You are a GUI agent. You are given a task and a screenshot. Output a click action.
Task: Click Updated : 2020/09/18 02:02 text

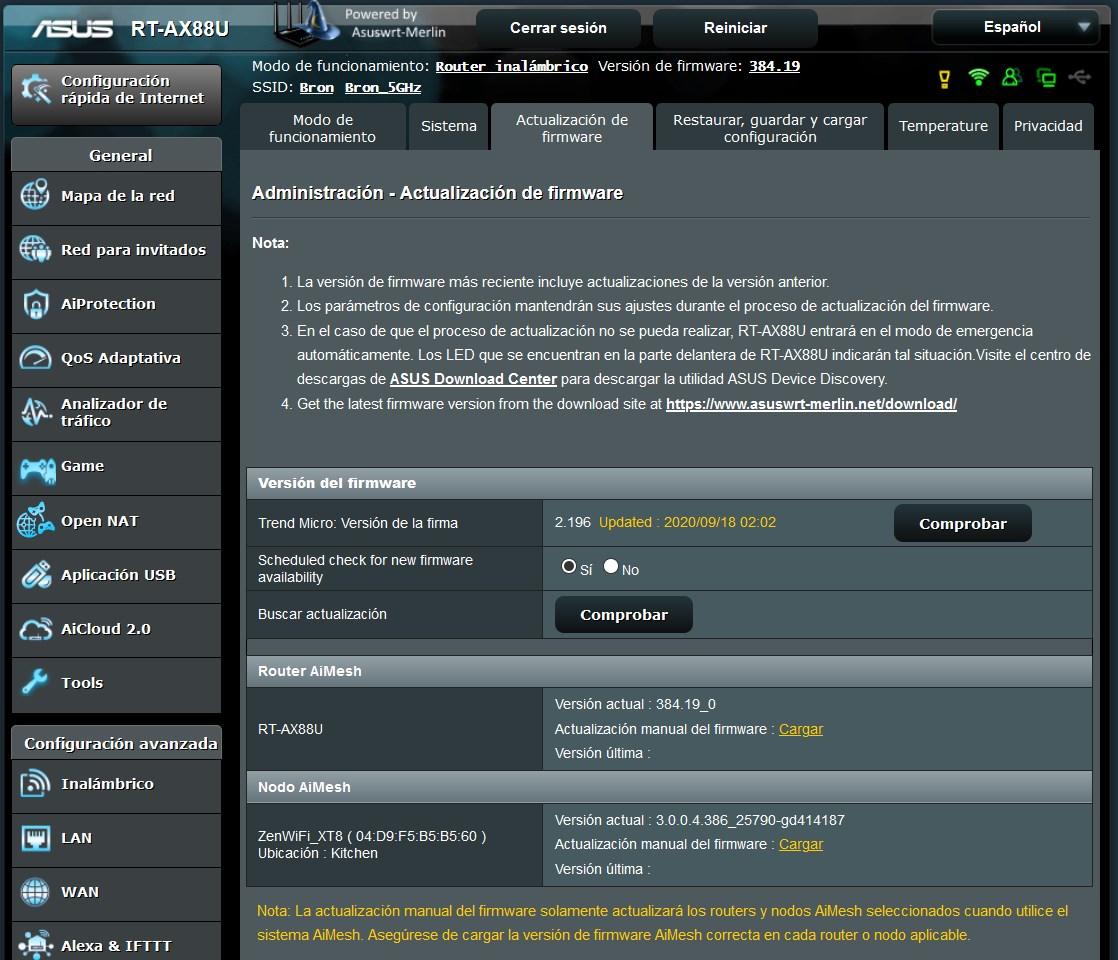(x=687, y=522)
